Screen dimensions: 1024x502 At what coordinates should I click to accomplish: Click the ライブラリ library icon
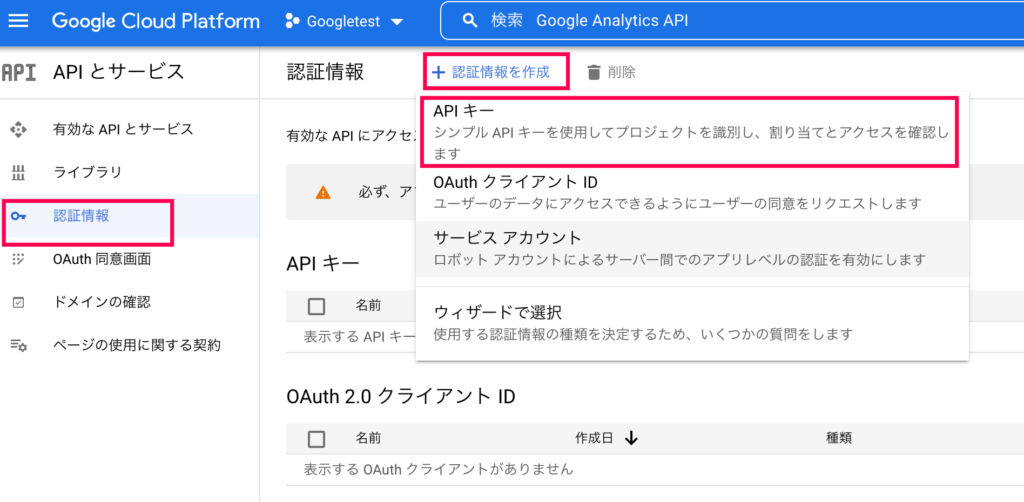pos(18,173)
